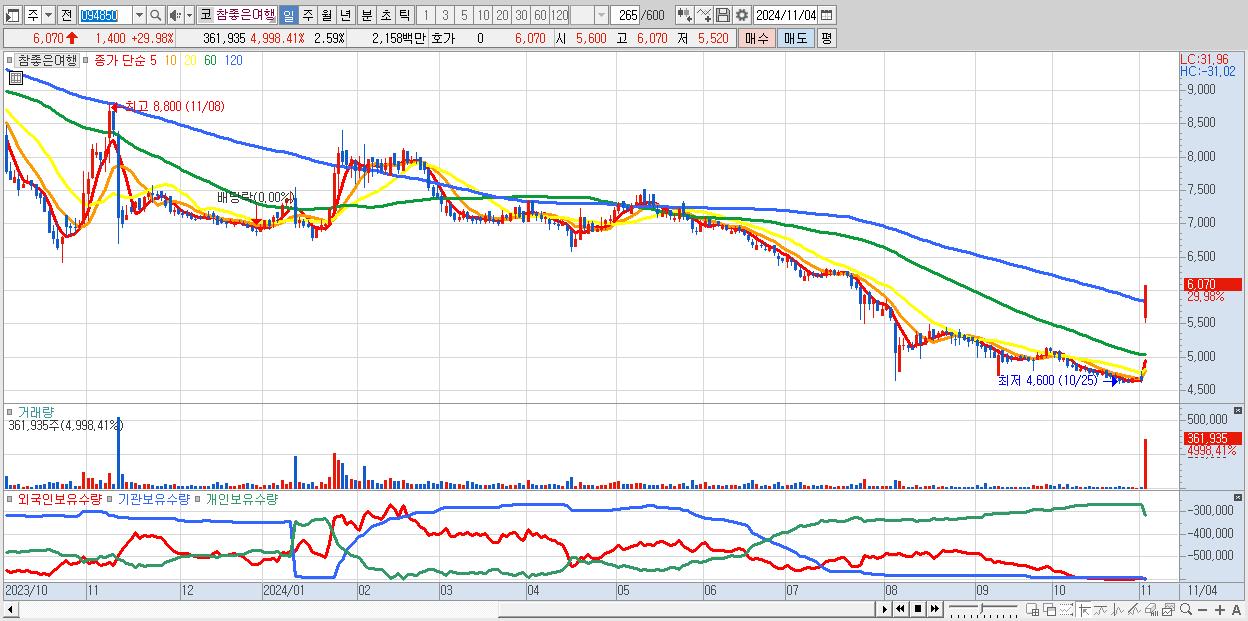Open the calendar date picker icon
The width and height of the screenshot is (1248, 621).
coord(827,15)
